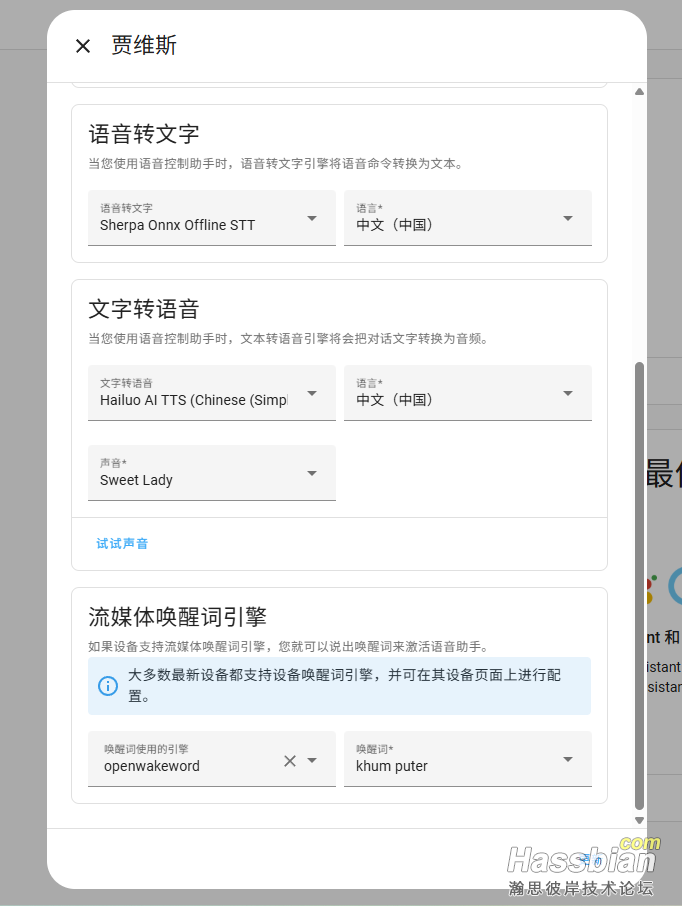The width and height of the screenshot is (682, 906).
Task: Click the 贾维斯 dialog title
Action: [x=144, y=45]
